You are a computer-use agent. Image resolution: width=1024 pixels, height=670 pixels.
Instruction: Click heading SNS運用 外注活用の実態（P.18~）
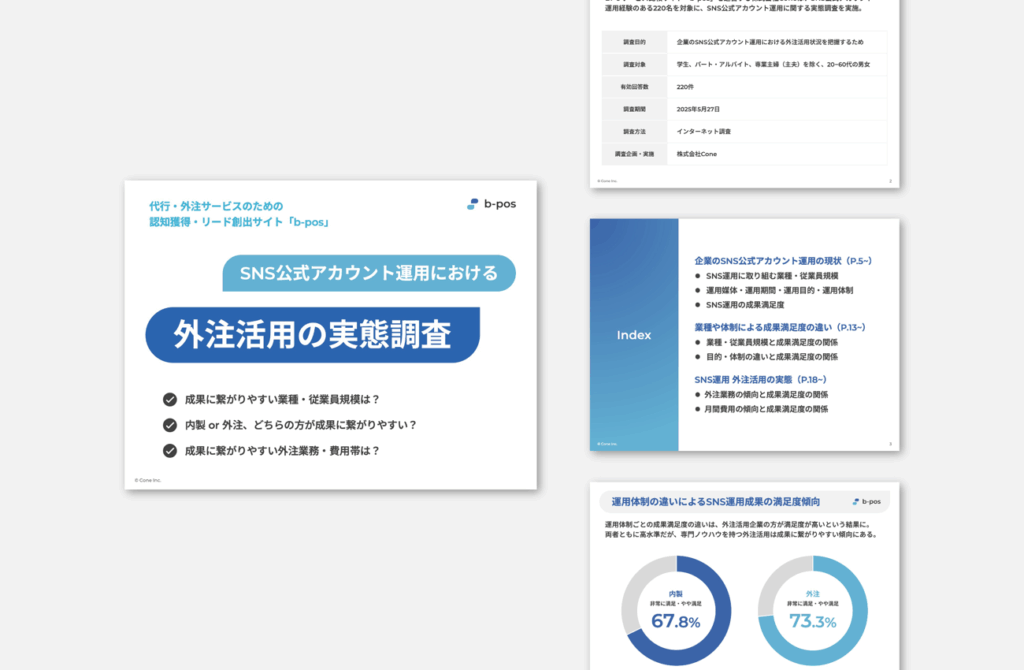coord(761,379)
